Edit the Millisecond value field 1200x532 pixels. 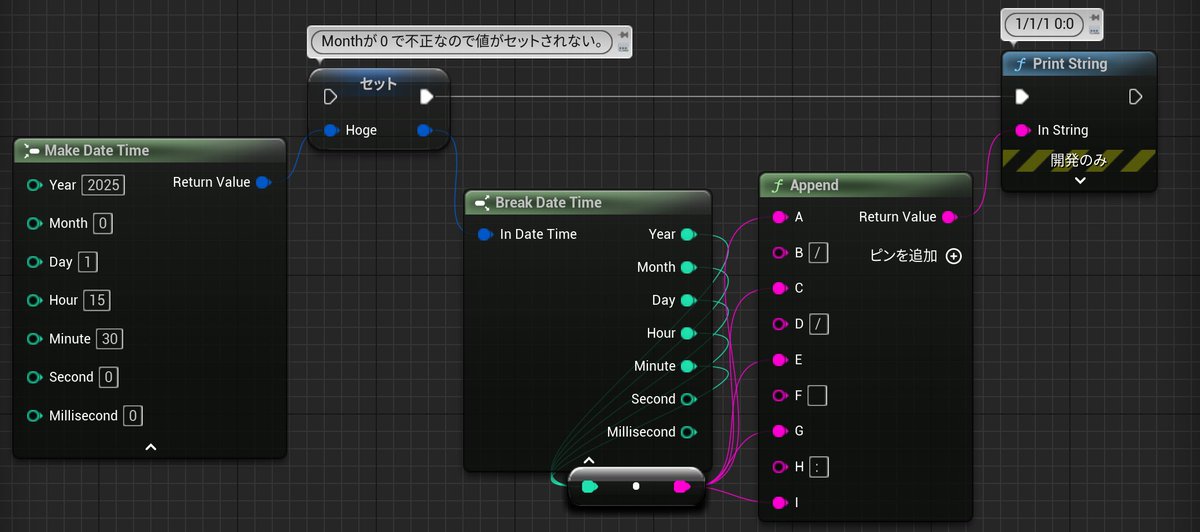pos(134,416)
